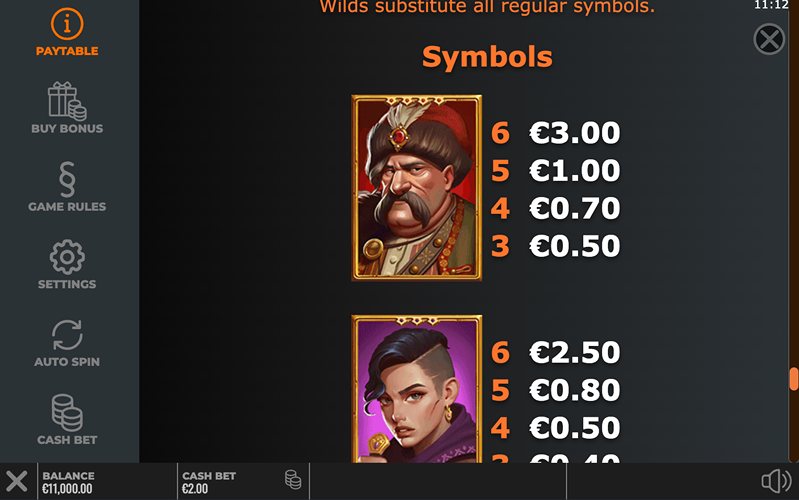Open the Cash Bet coin stack sidebar icon
This screenshot has width=799, height=500.
67,413
